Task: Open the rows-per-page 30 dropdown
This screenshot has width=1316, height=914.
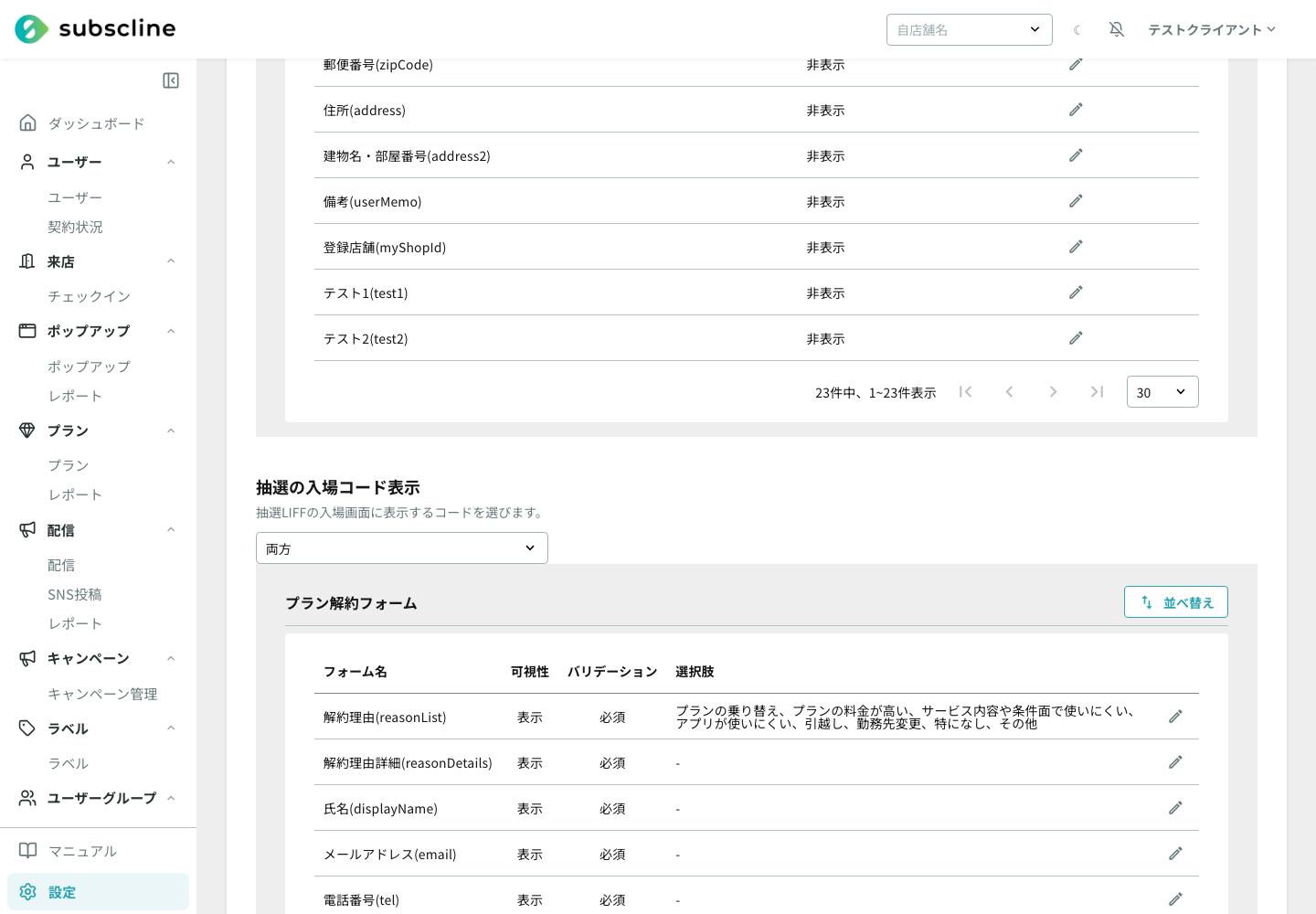Action: (1162, 392)
